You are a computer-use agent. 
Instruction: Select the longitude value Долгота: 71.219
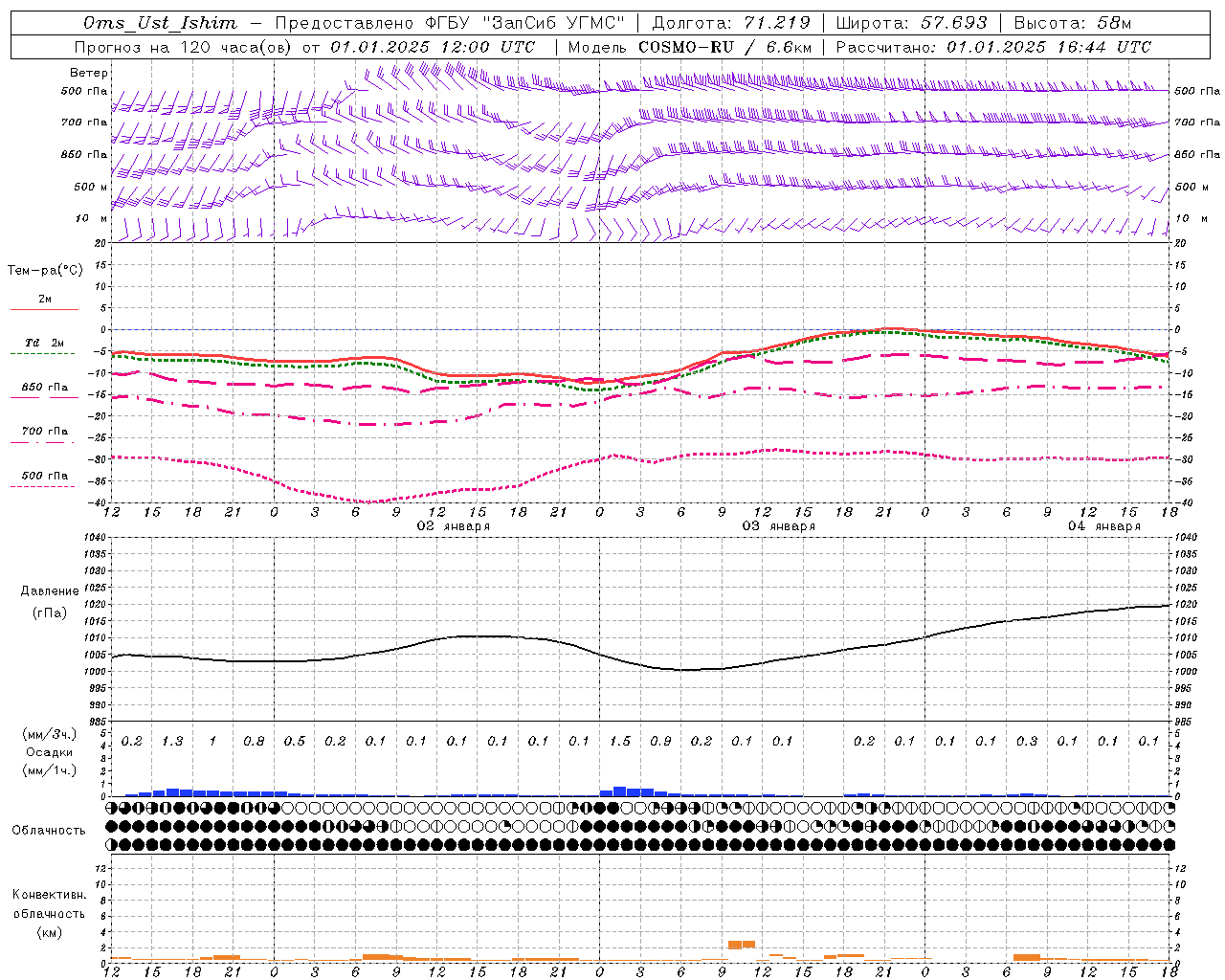coord(731,23)
